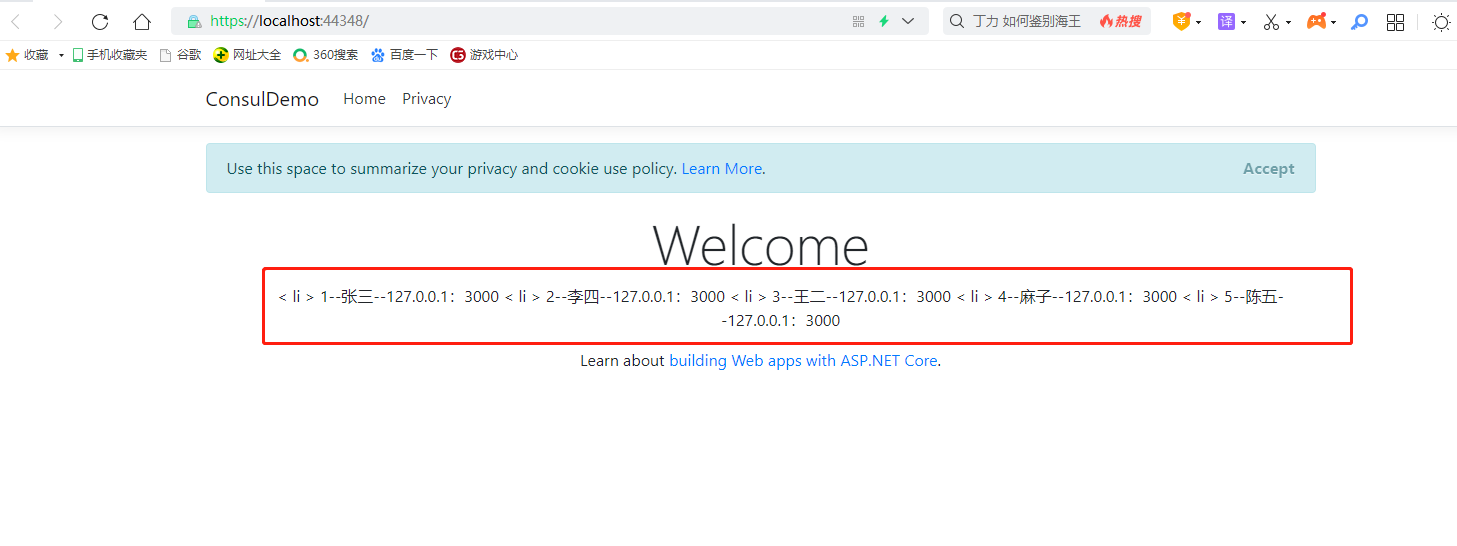Expand the translate icon dropdown arrow
Viewport: 1457px width, 546px height.
(1243, 22)
